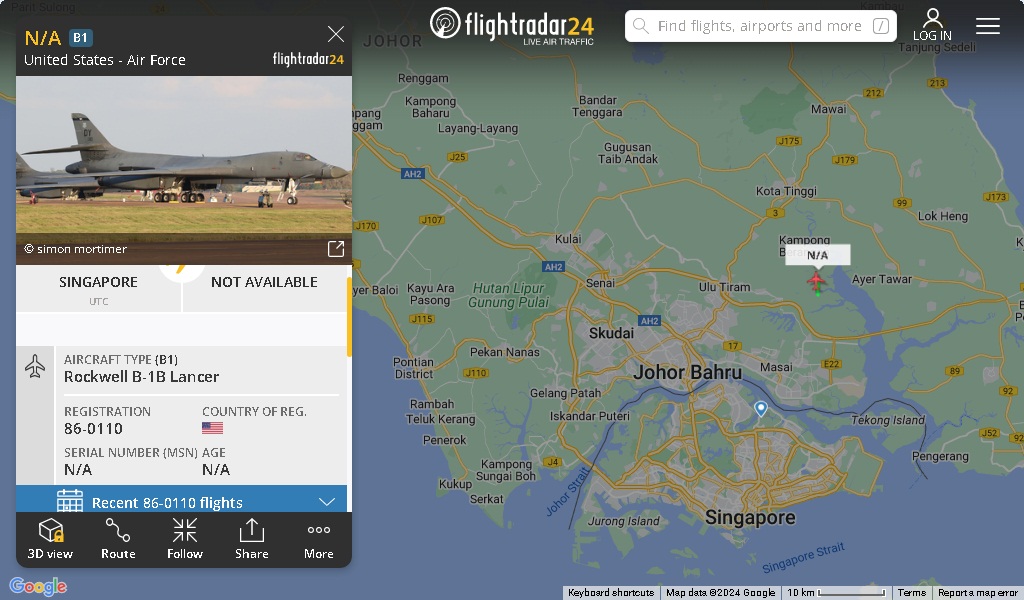Click the Pengerang map label
The width and height of the screenshot is (1024, 600).
pos(940,456)
